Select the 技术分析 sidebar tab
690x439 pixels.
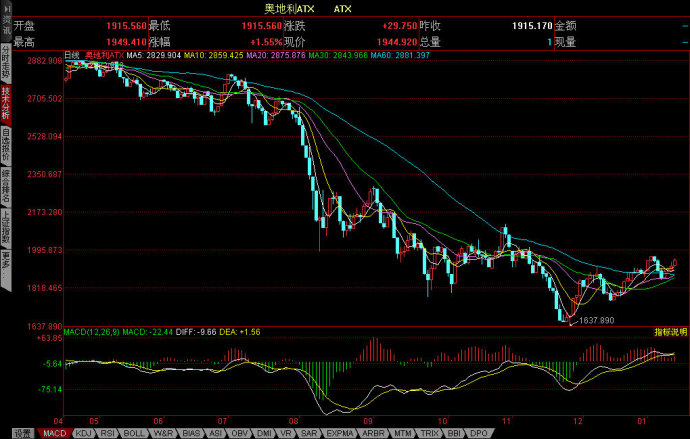pyautogui.click(x=6, y=103)
